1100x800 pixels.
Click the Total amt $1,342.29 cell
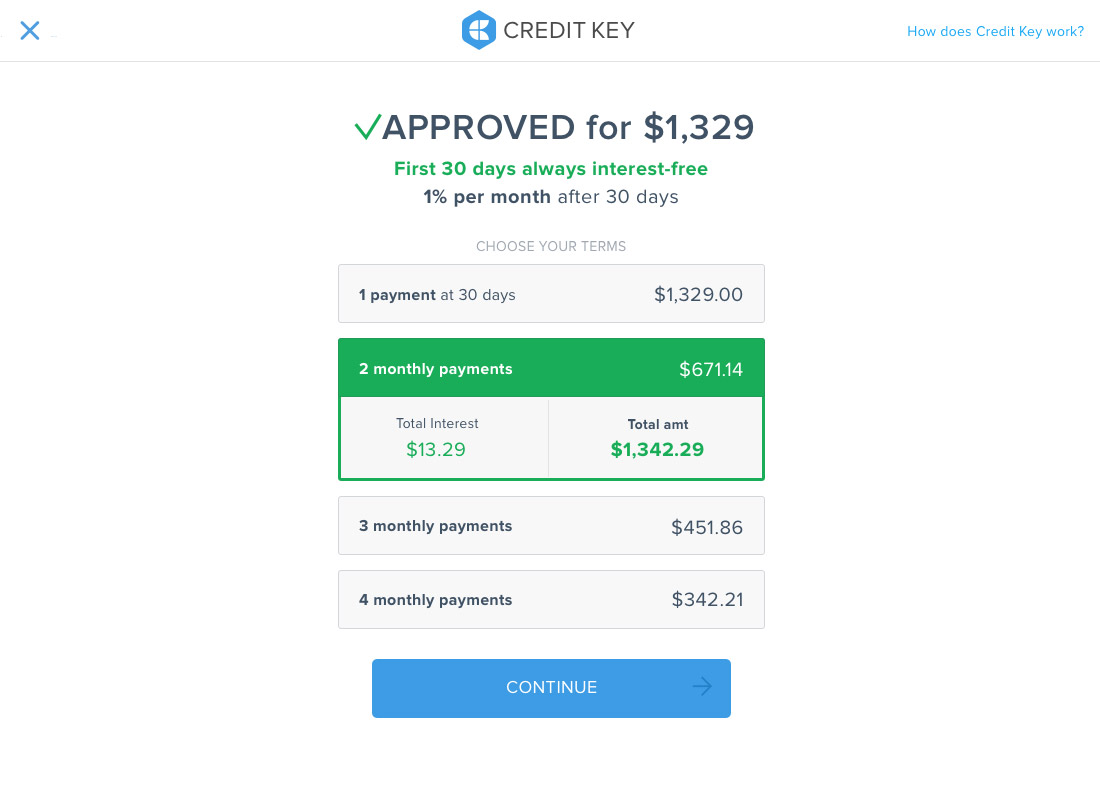pos(656,438)
